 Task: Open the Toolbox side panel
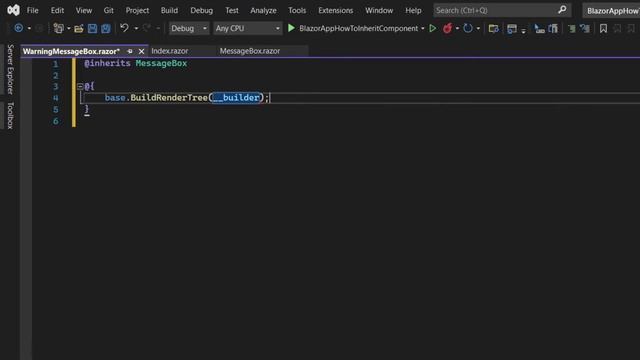click(10, 116)
